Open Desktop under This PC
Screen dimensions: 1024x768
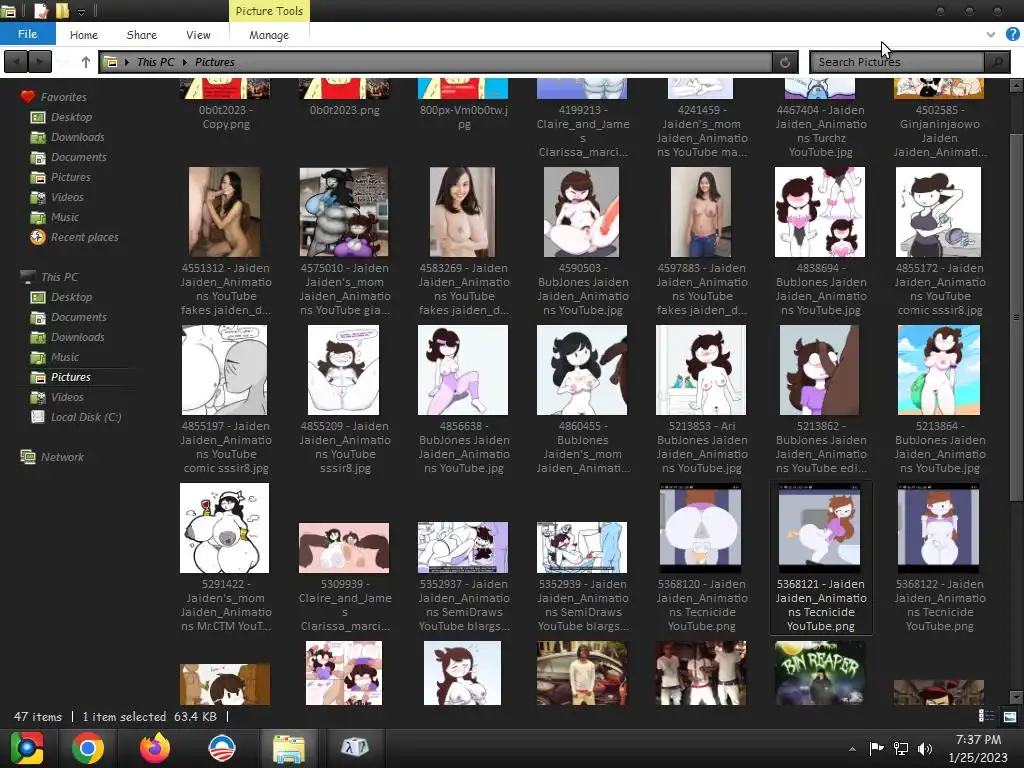pyautogui.click(x=71, y=297)
